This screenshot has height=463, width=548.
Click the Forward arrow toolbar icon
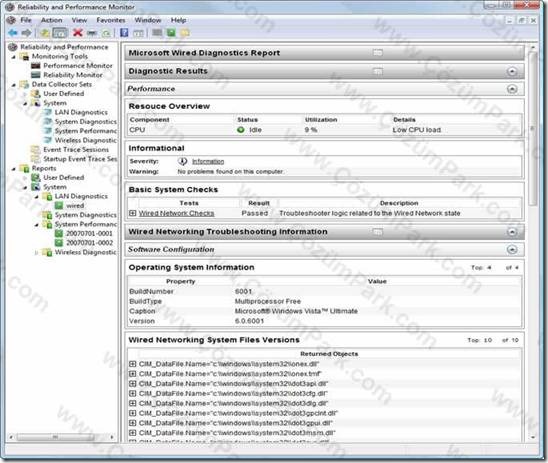(27, 33)
